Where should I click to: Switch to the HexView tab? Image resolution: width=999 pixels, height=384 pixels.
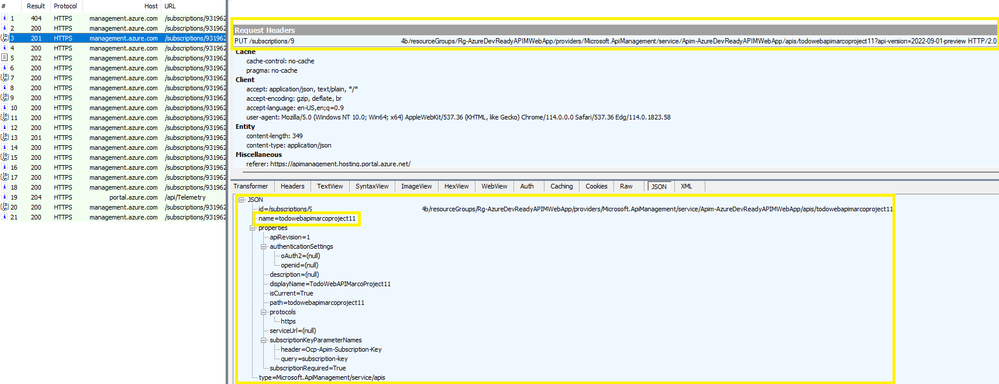pos(457,187)
